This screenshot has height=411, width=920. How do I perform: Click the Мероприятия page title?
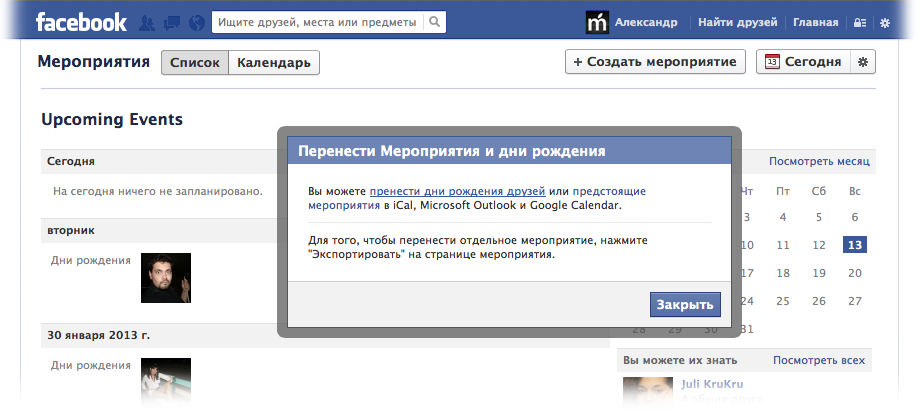(94, 62)
